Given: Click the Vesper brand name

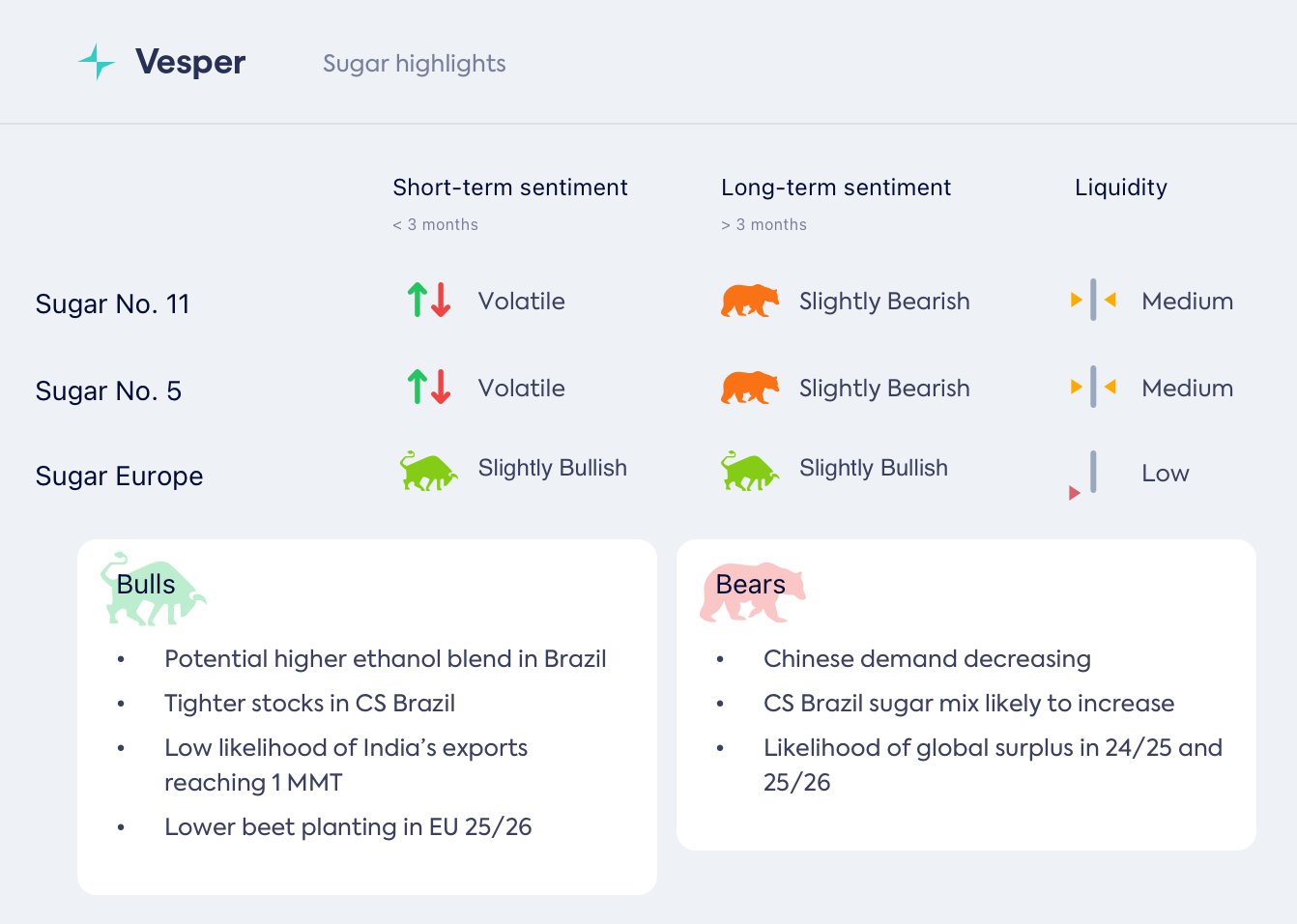Looking at the screenshot, I should 190,62.
